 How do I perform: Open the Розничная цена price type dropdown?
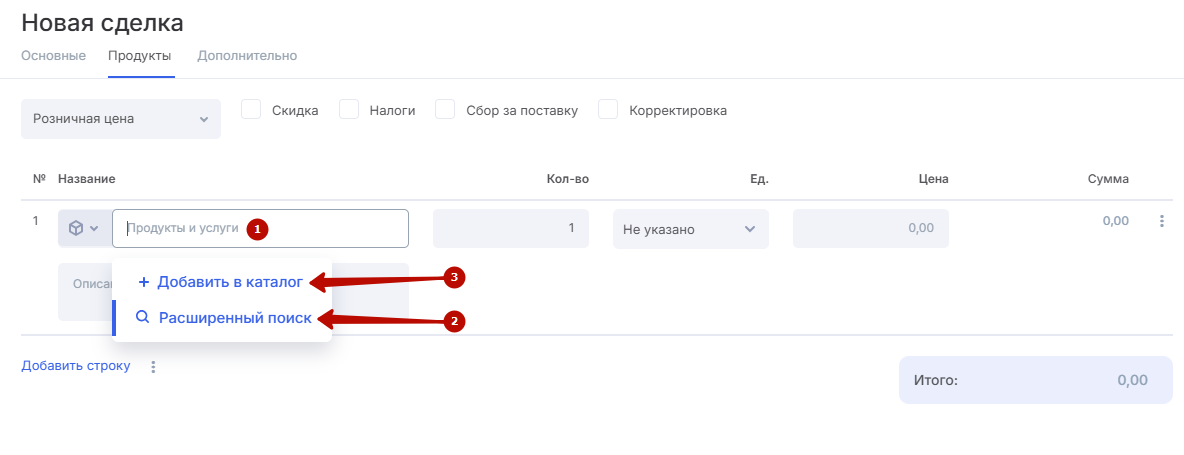pos(120,119)
